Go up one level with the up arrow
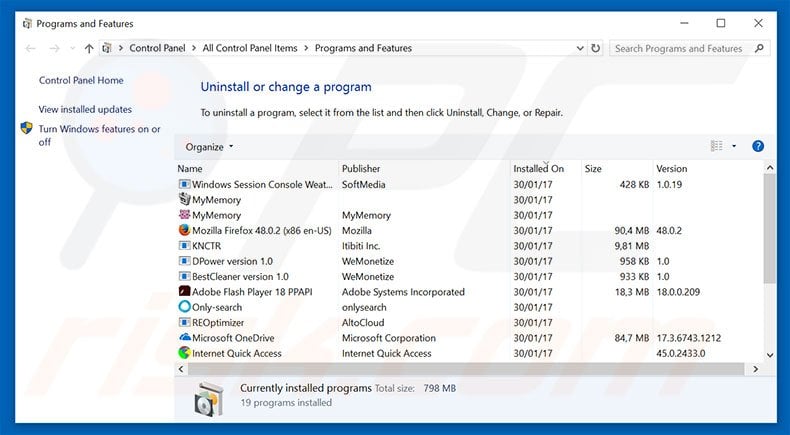This screenshot has height=435, width=790. pyautogui.click(x=89, y=48)
